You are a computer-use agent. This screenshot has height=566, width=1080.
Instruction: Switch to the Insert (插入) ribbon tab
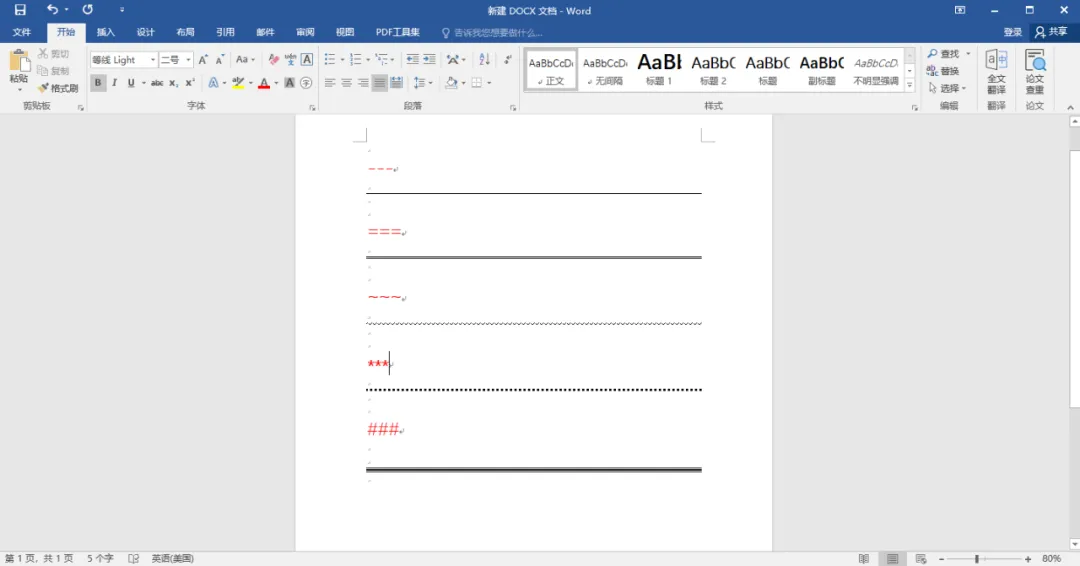pos(105,32)
